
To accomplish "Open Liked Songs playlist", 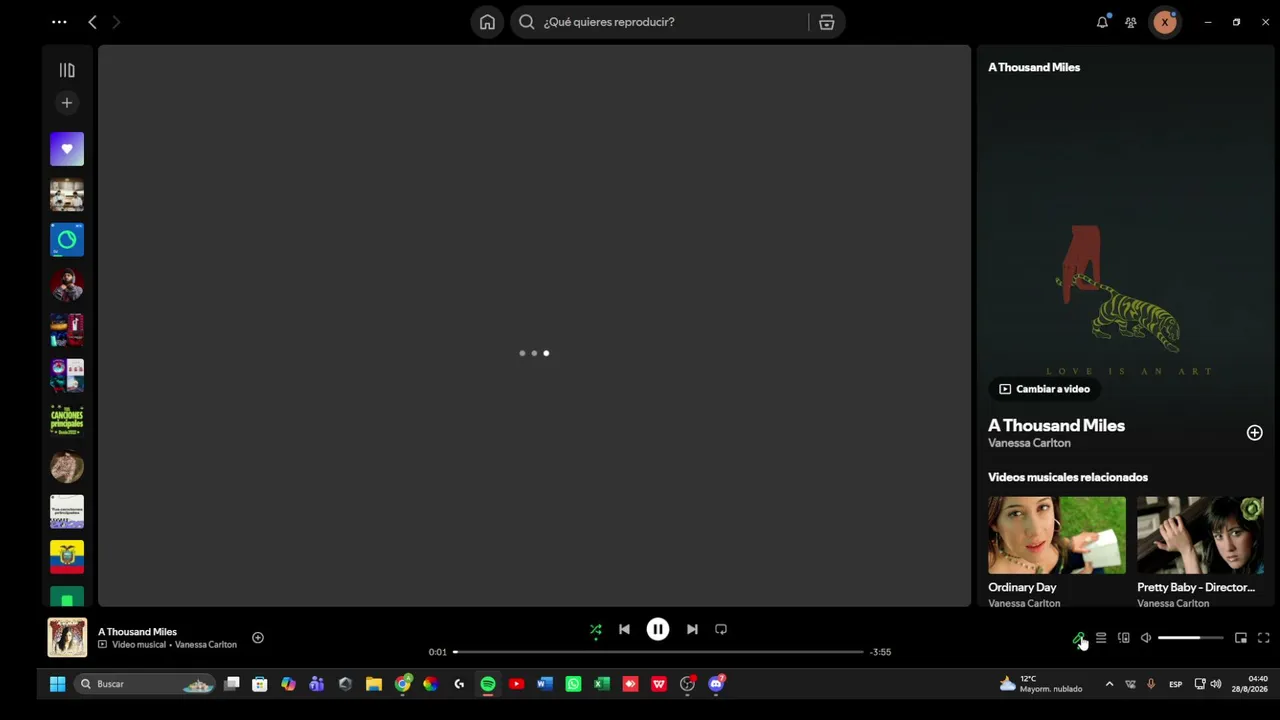I will [x=67, y=149].
